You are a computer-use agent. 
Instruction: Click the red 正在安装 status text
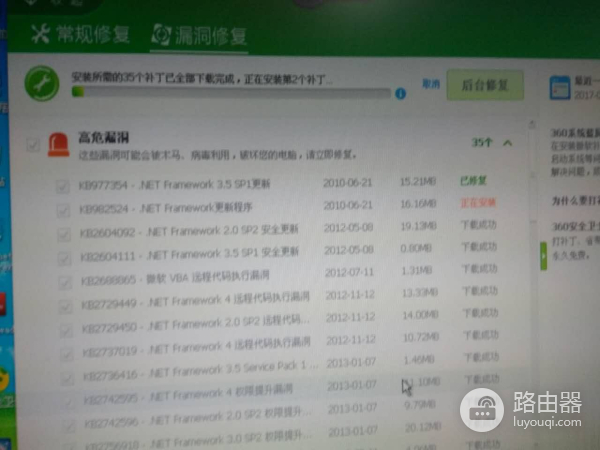tap(478, 202)
